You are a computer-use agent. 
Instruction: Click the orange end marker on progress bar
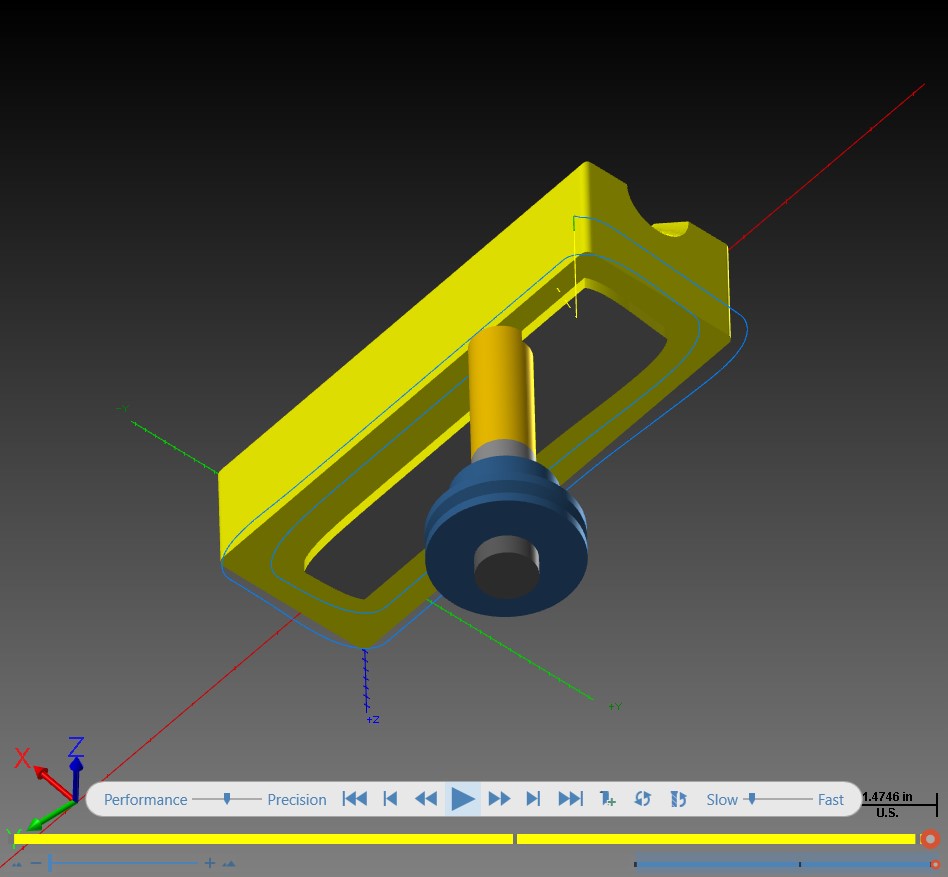[x=930, y=839]
